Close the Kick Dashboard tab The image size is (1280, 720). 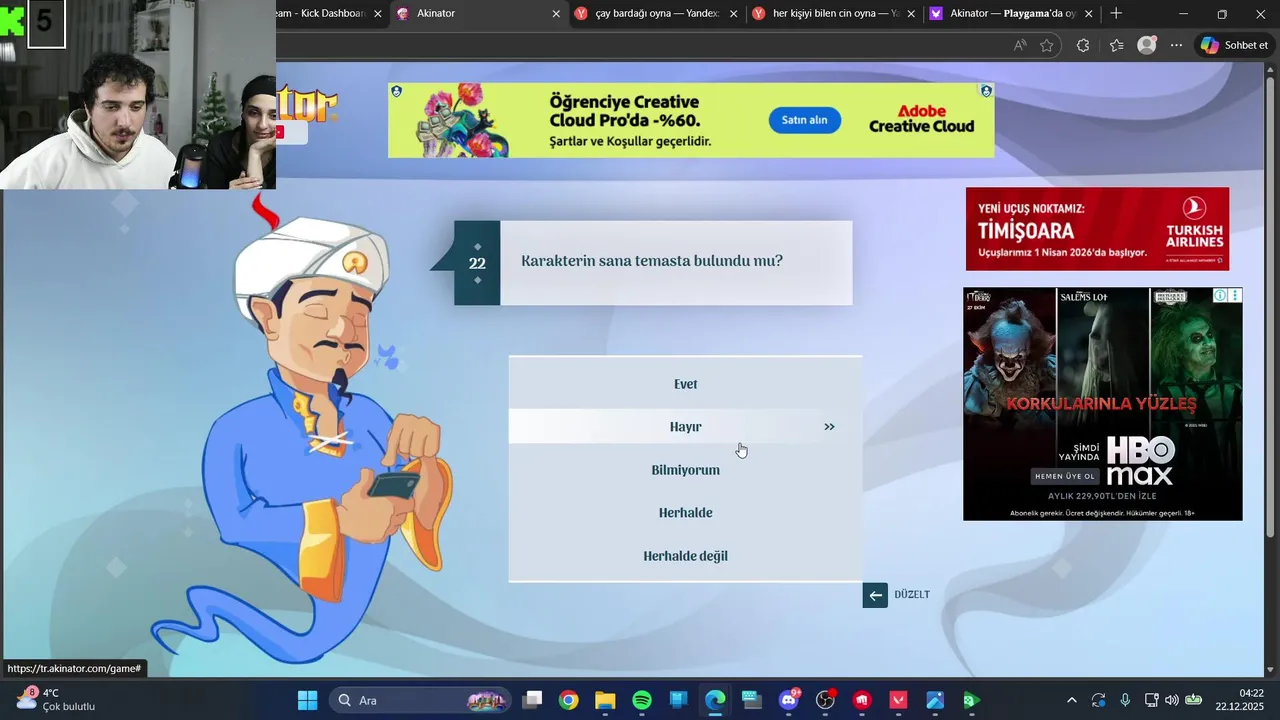(378, 14)
